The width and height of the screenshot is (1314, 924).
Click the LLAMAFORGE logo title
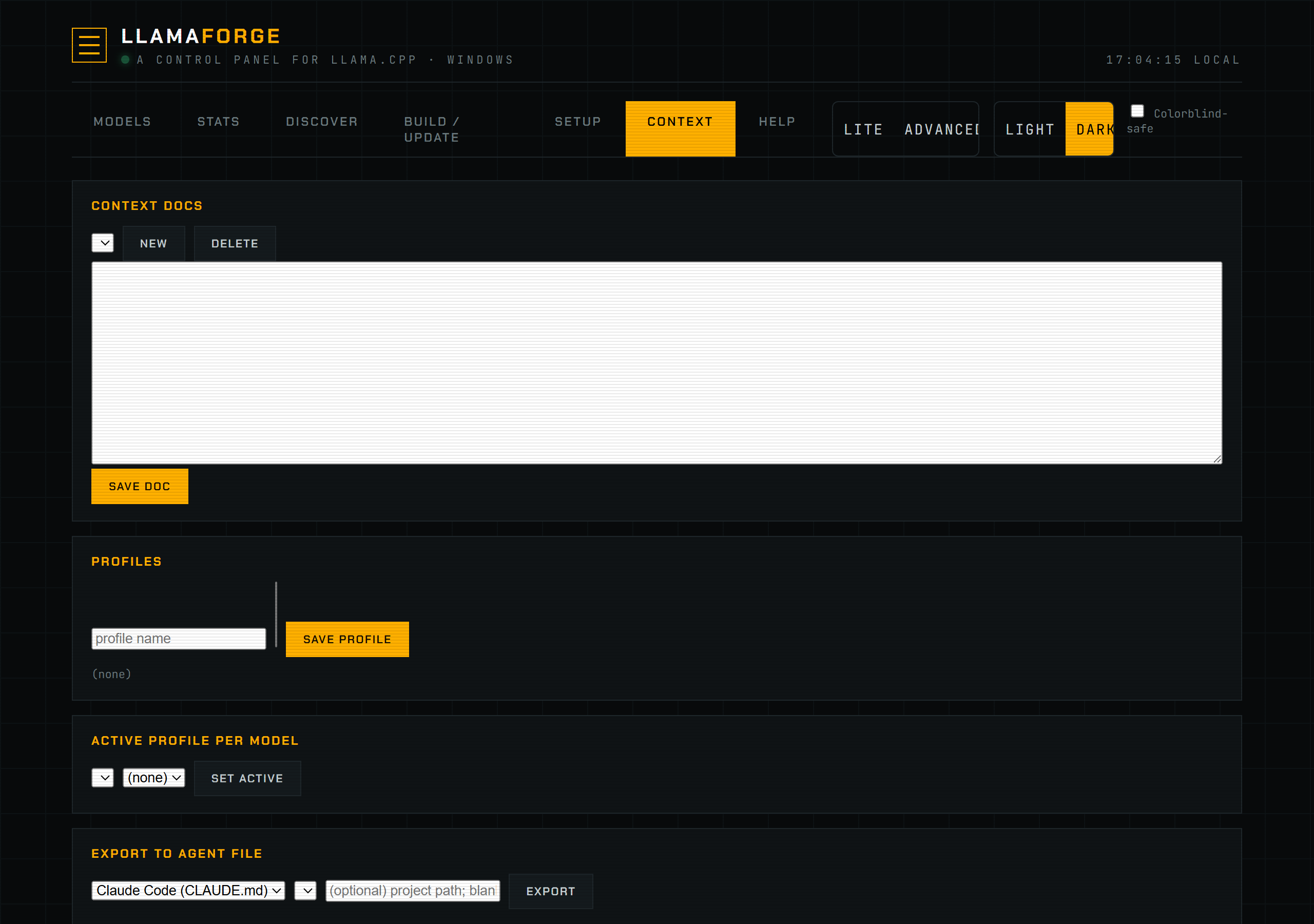201,36
